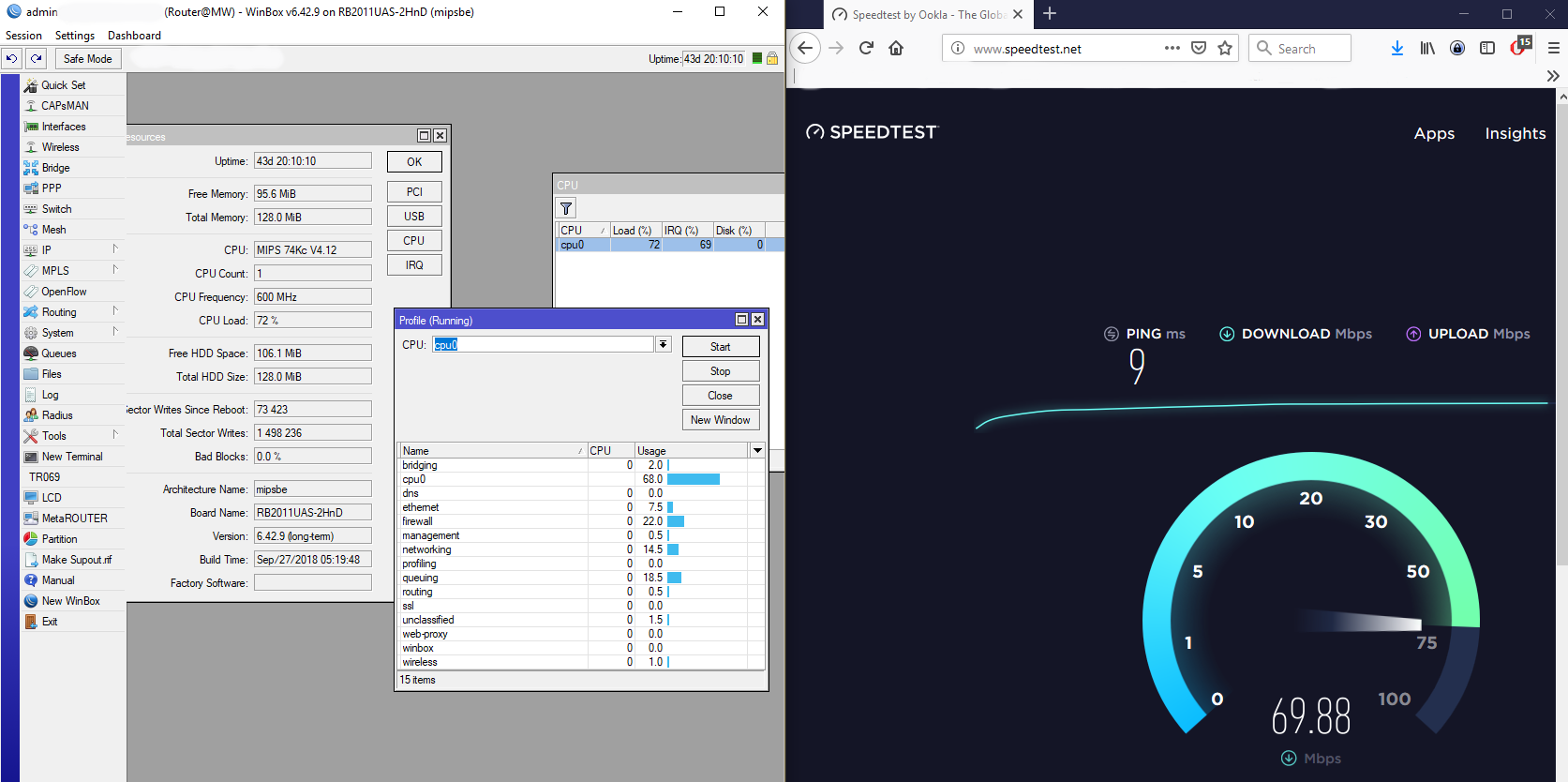Click OK in the Resources window

(x=414, y=162)
